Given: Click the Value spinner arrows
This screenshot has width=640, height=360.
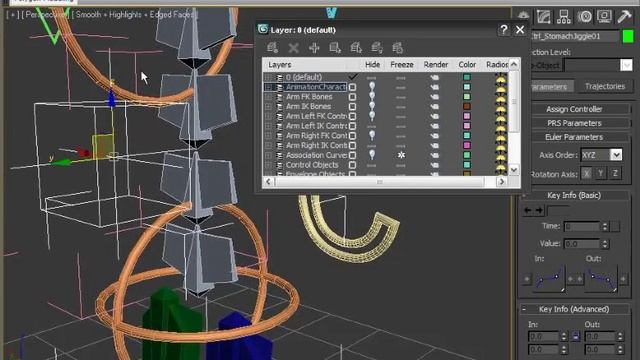Looking at the screenshot, I should [x=604, y=244].
